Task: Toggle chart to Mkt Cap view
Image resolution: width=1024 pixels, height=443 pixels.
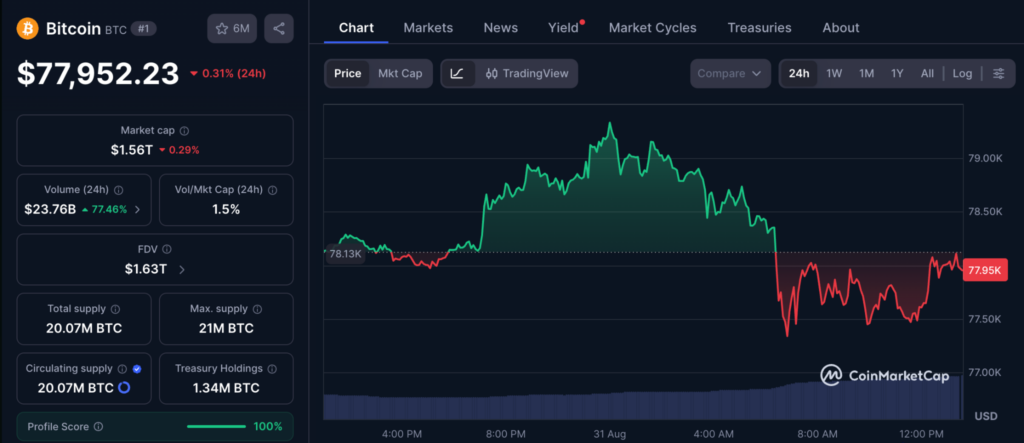Action: pos(400,73)
